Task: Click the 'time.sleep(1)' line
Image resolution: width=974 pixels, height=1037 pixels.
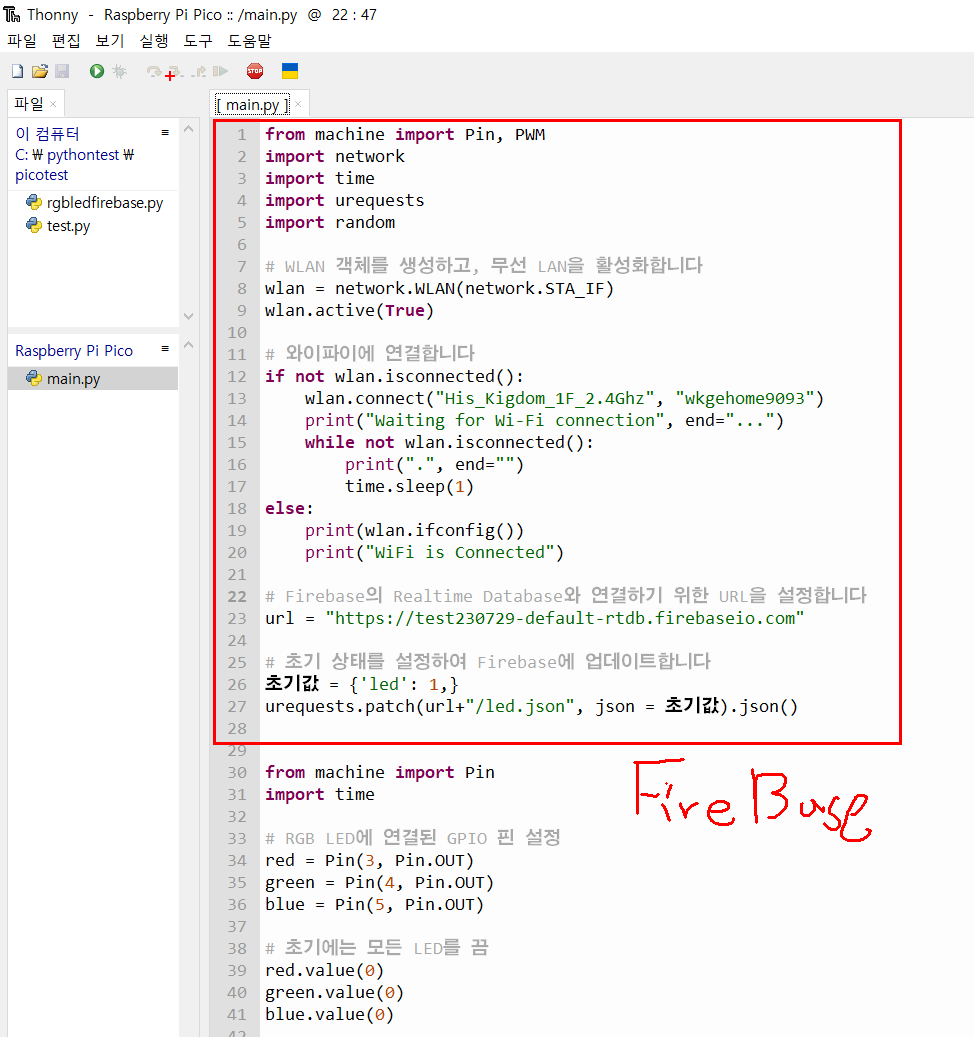Action: point(409,486)
